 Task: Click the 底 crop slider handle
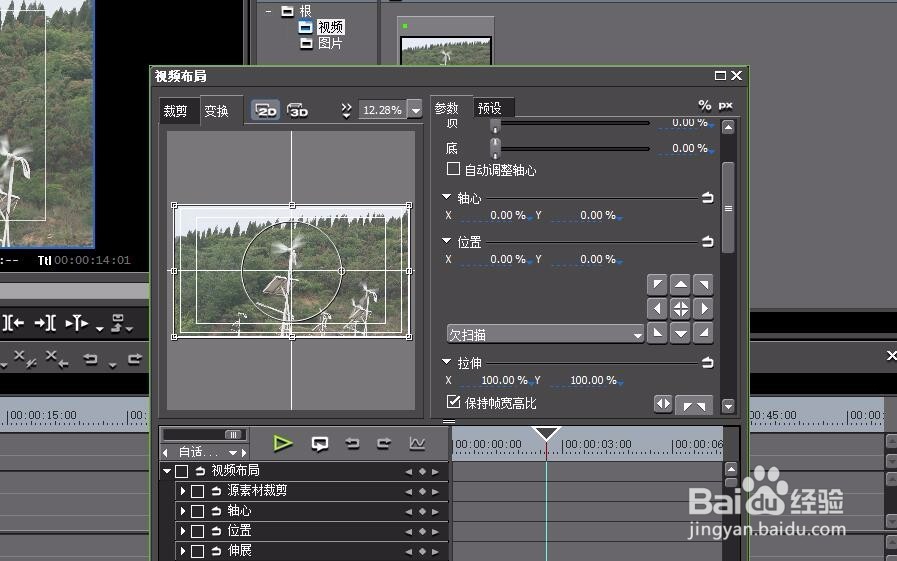(495, 148)
